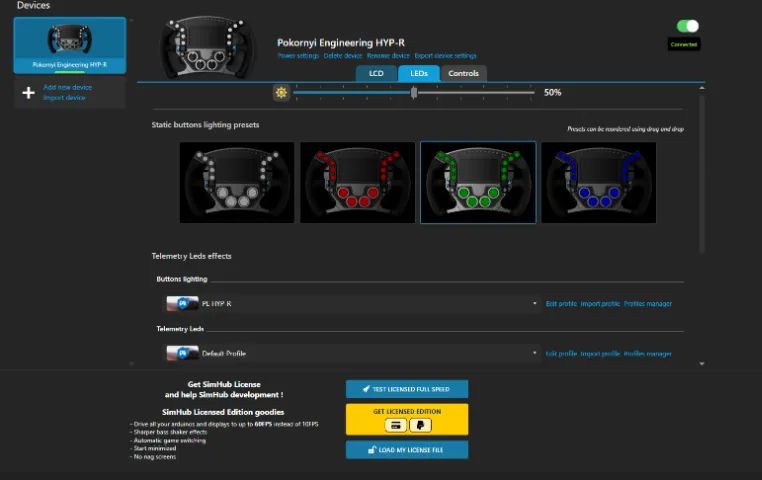Click the brightness sun icon beside the slider

pyautogui.click(x=281, y=92)
